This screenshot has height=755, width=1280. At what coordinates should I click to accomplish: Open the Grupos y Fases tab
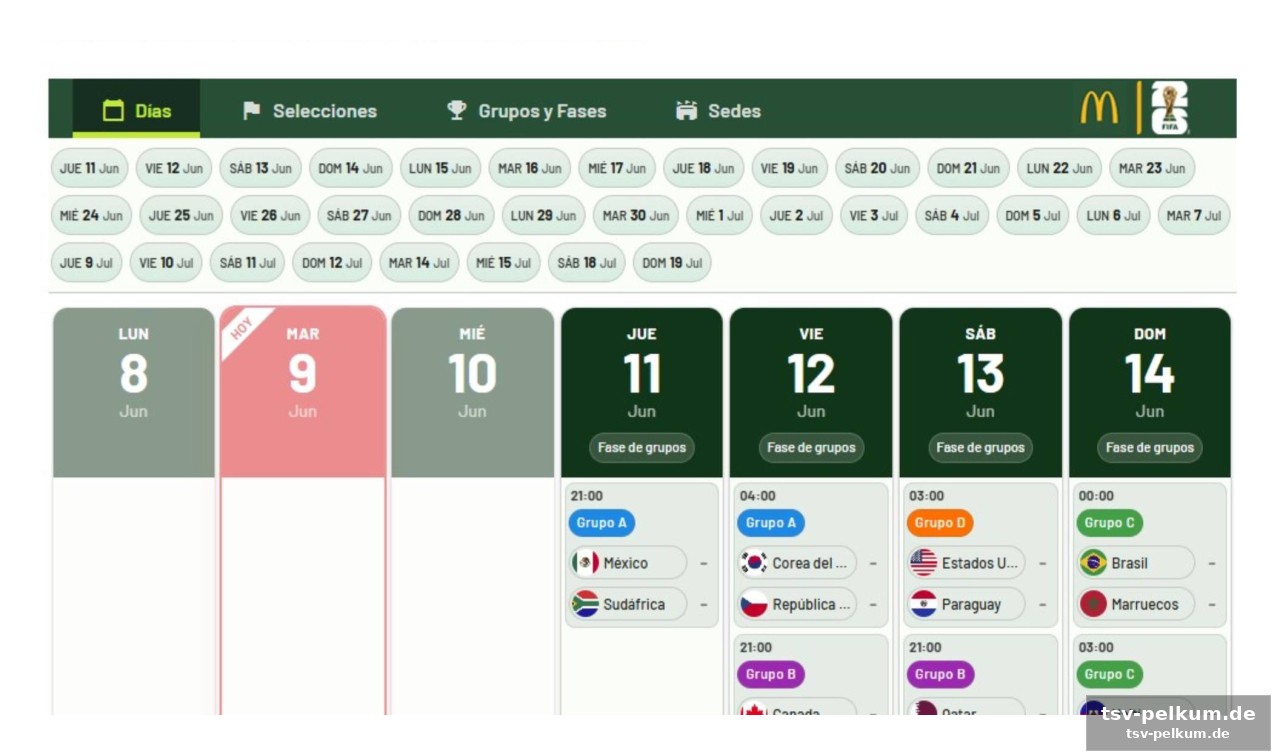tap(526, 111)
